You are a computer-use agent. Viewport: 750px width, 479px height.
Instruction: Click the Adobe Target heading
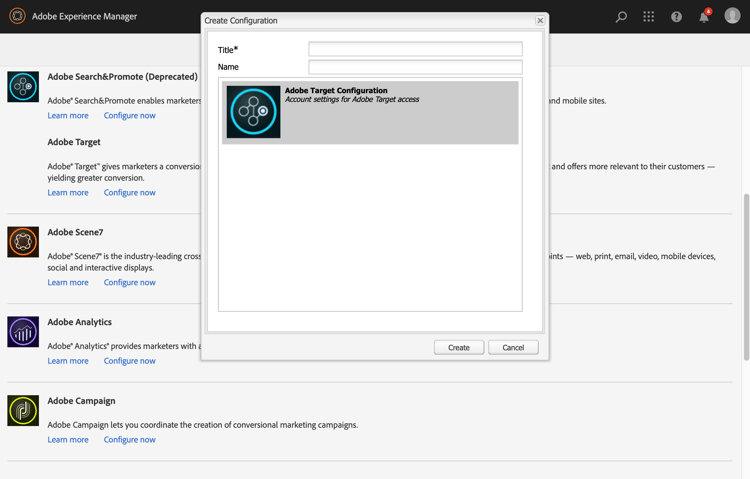[x=74, y=142]
